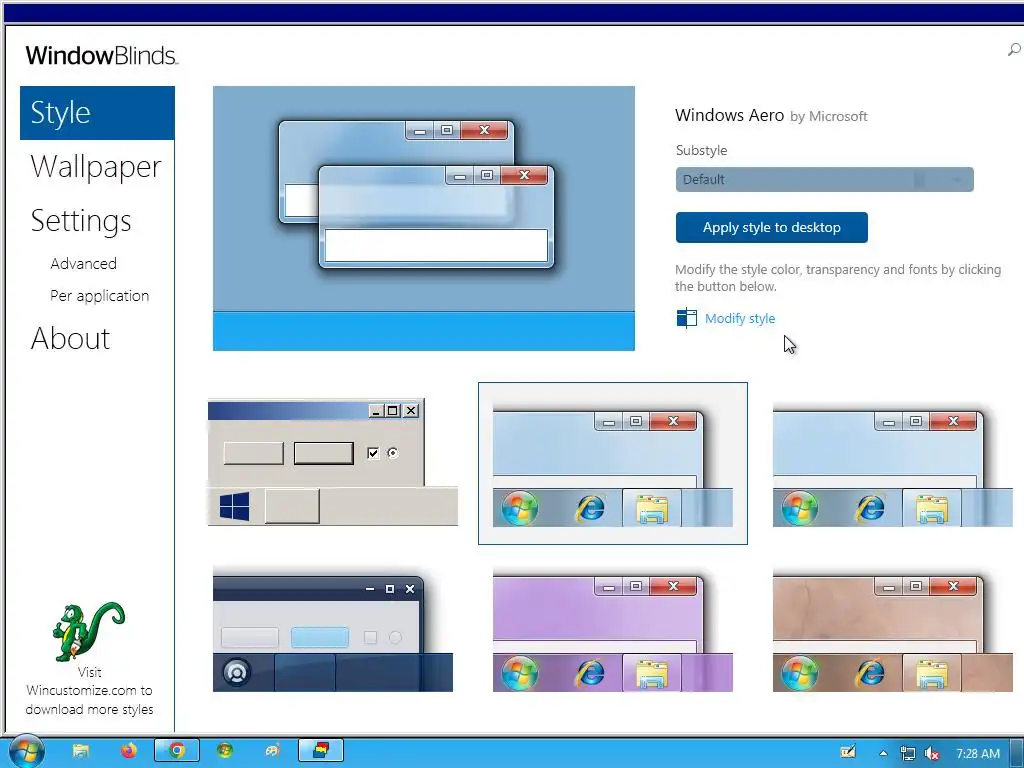Select the highlighted Windows Aero style thumbnail
The width and height of the screenshot is (1024, 768).
(x=613, y=463)
